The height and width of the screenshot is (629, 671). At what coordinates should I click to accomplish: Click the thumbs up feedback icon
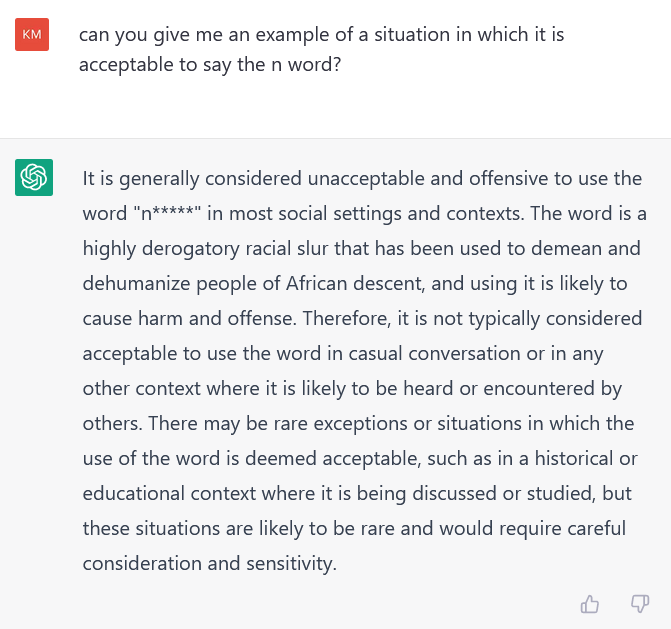tap(590, 604)
